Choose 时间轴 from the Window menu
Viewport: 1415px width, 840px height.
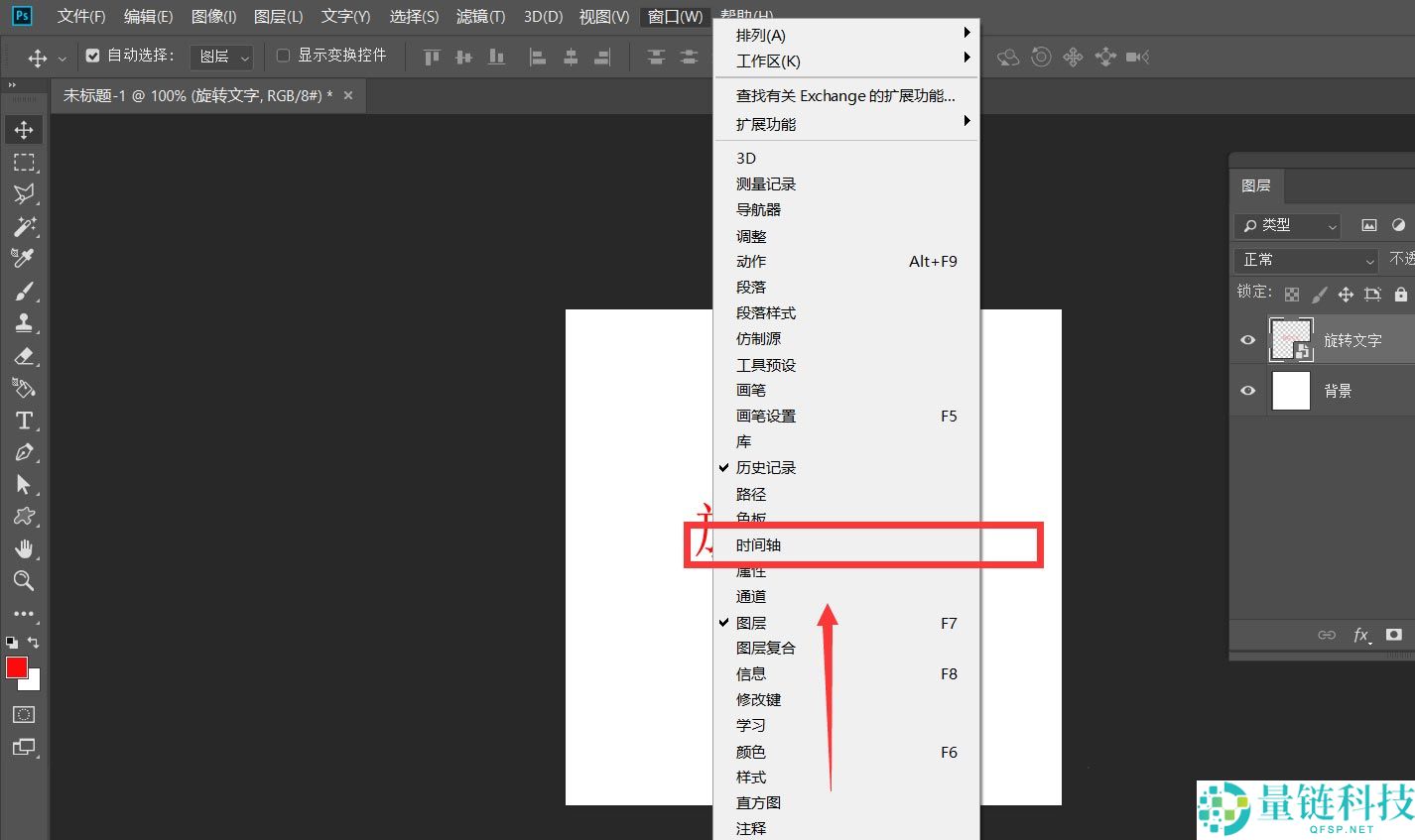[759, 545]
